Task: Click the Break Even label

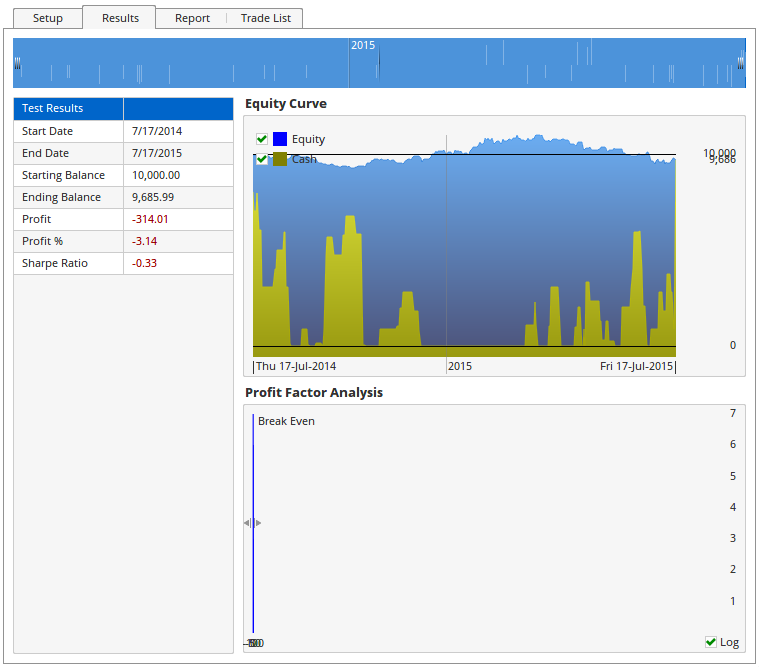Action: coord(286,421)
